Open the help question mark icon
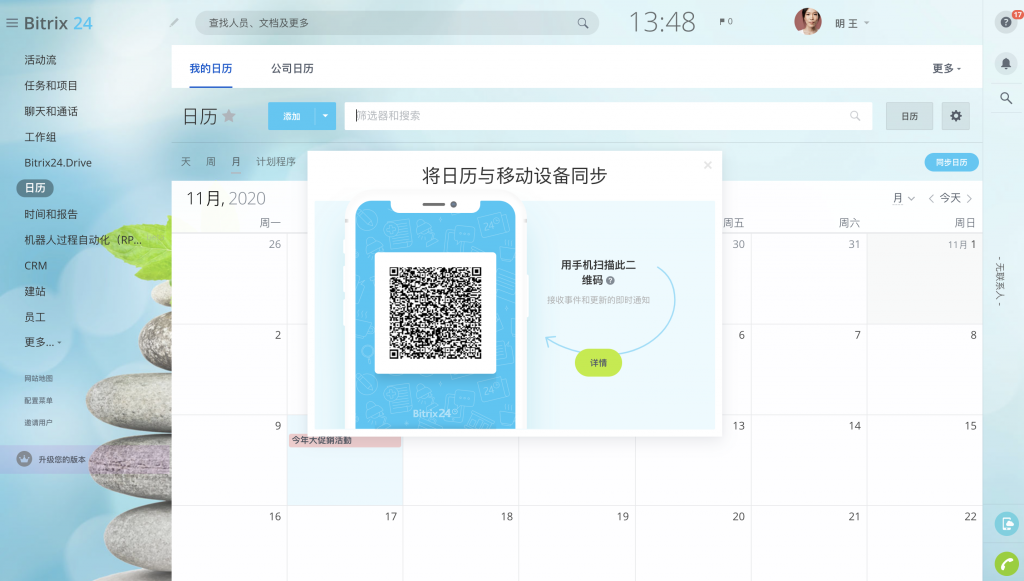This screenshot has height=581, width=1024. coord(1006,23)
